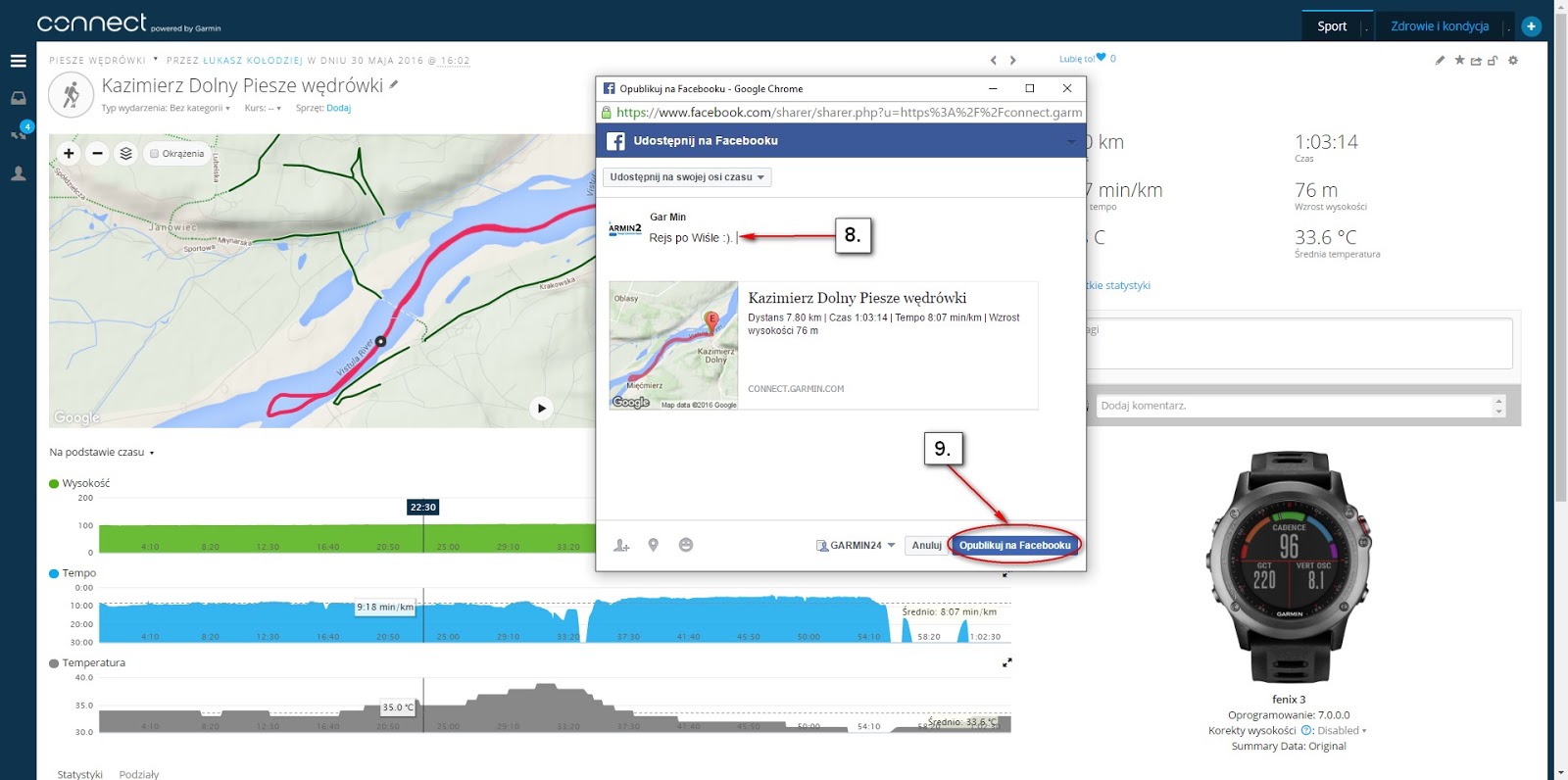Click the share activity icon
1568x780 pixels.
click(x=1476, y=60)
